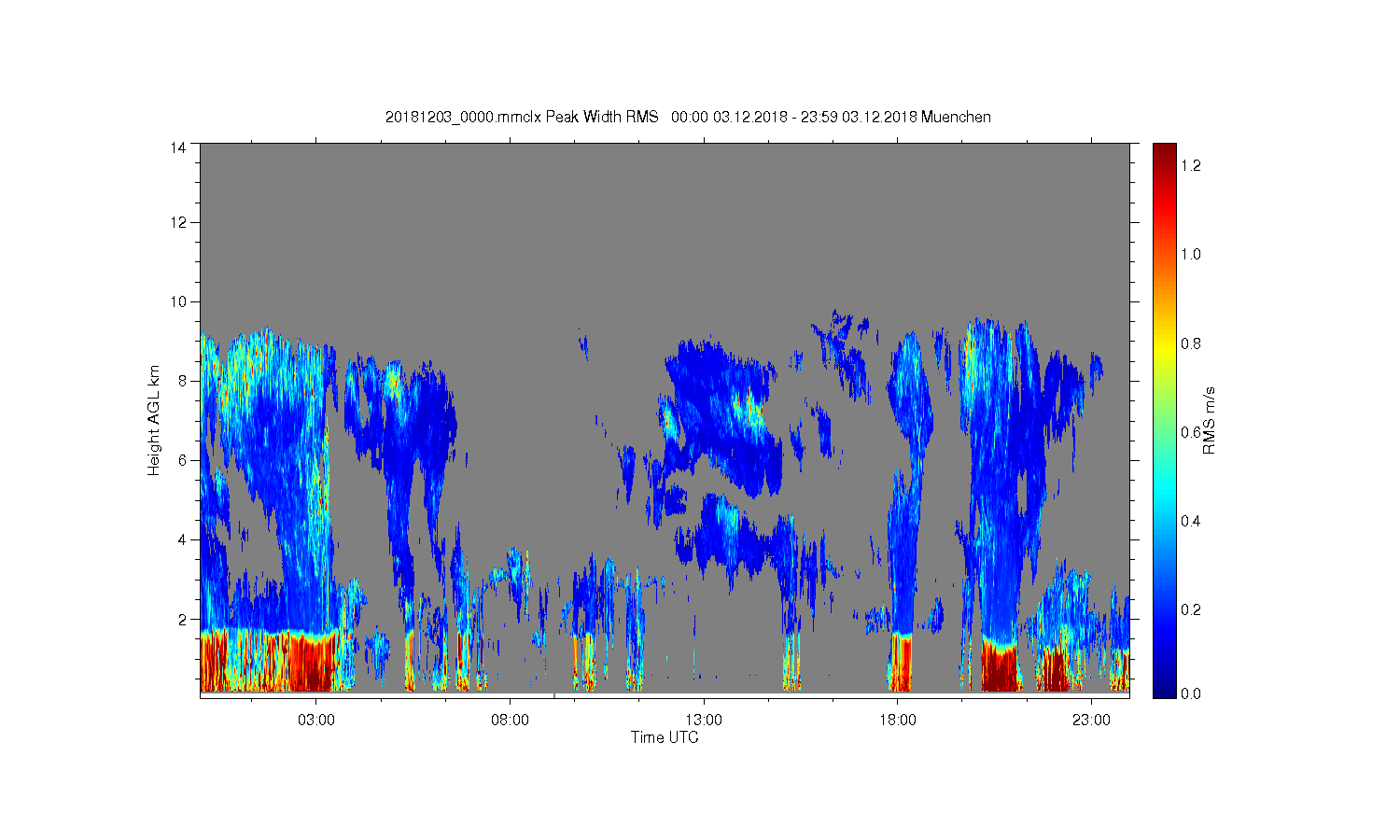The image size is (1400, 840).
Task: Click the height tick label '14'
Action: [178, 147]
